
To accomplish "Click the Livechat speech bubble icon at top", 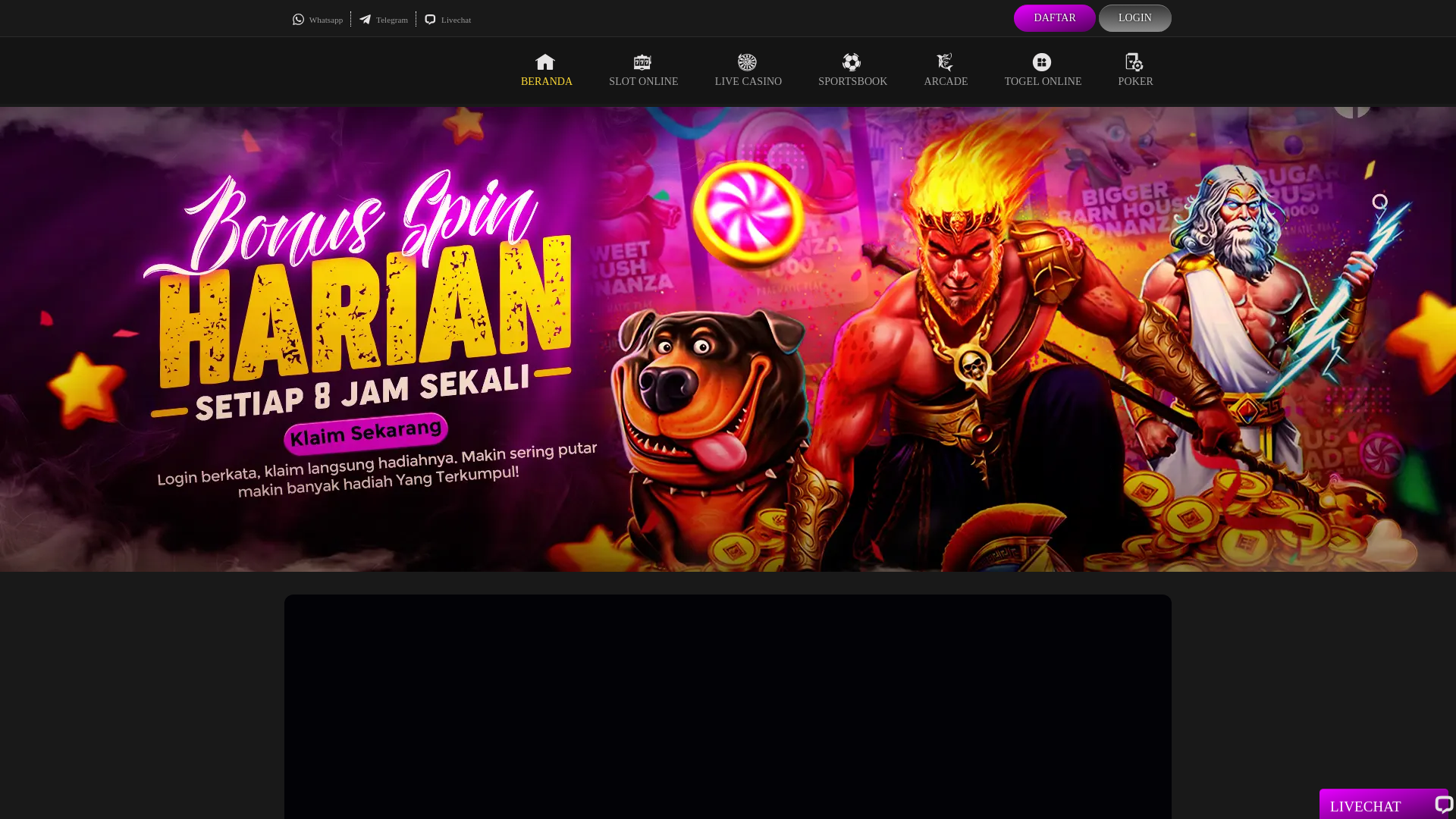I will point(430,20).
